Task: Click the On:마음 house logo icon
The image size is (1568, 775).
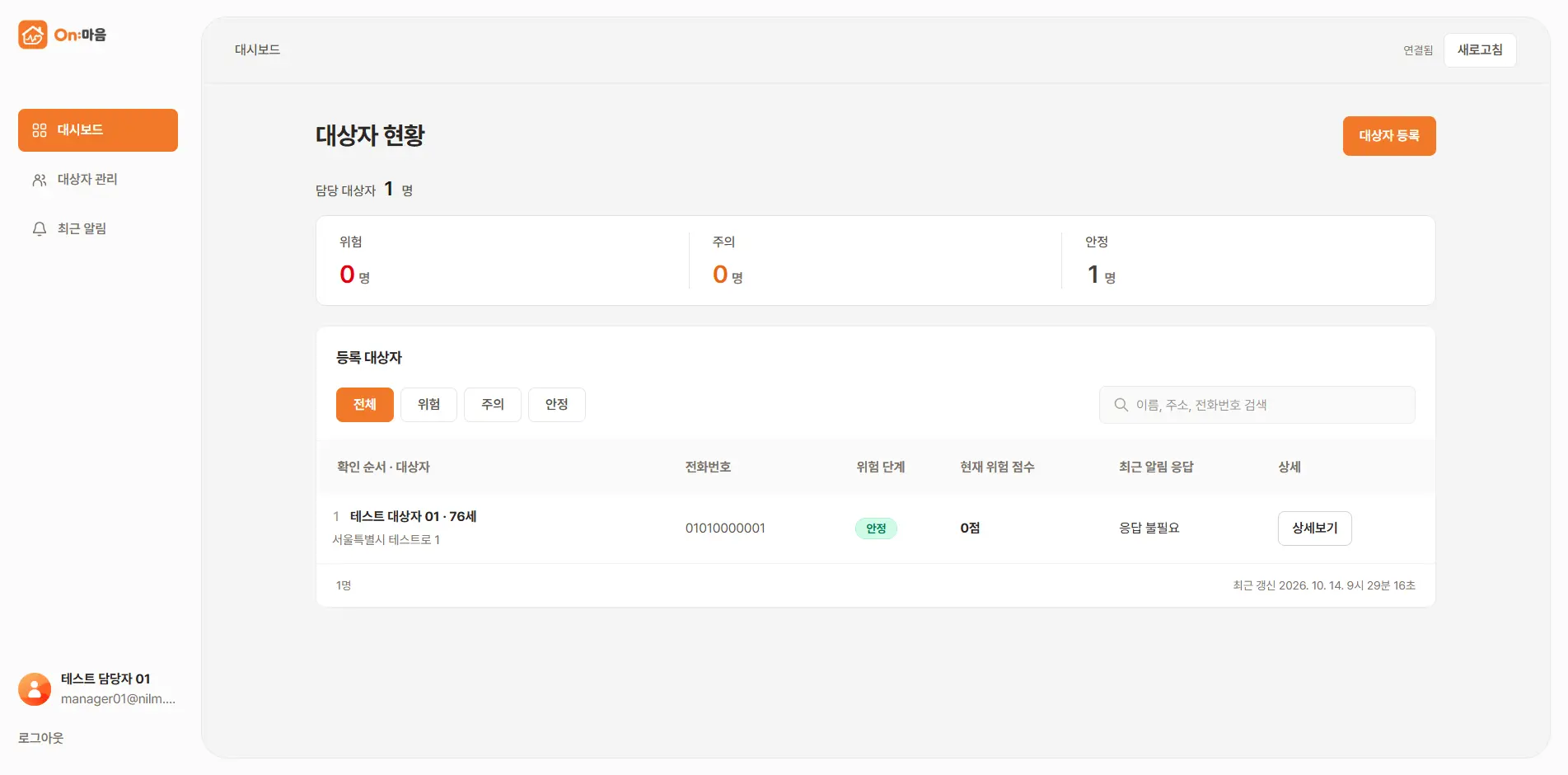Action: (33, 35)
